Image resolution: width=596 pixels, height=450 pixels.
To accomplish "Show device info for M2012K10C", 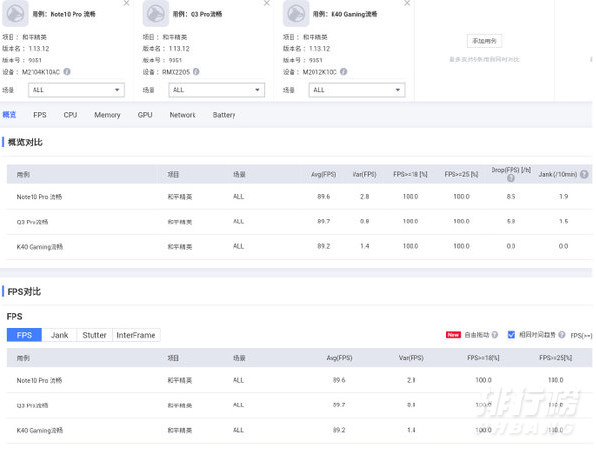I will pyautogui.click(x=344, y=71).
